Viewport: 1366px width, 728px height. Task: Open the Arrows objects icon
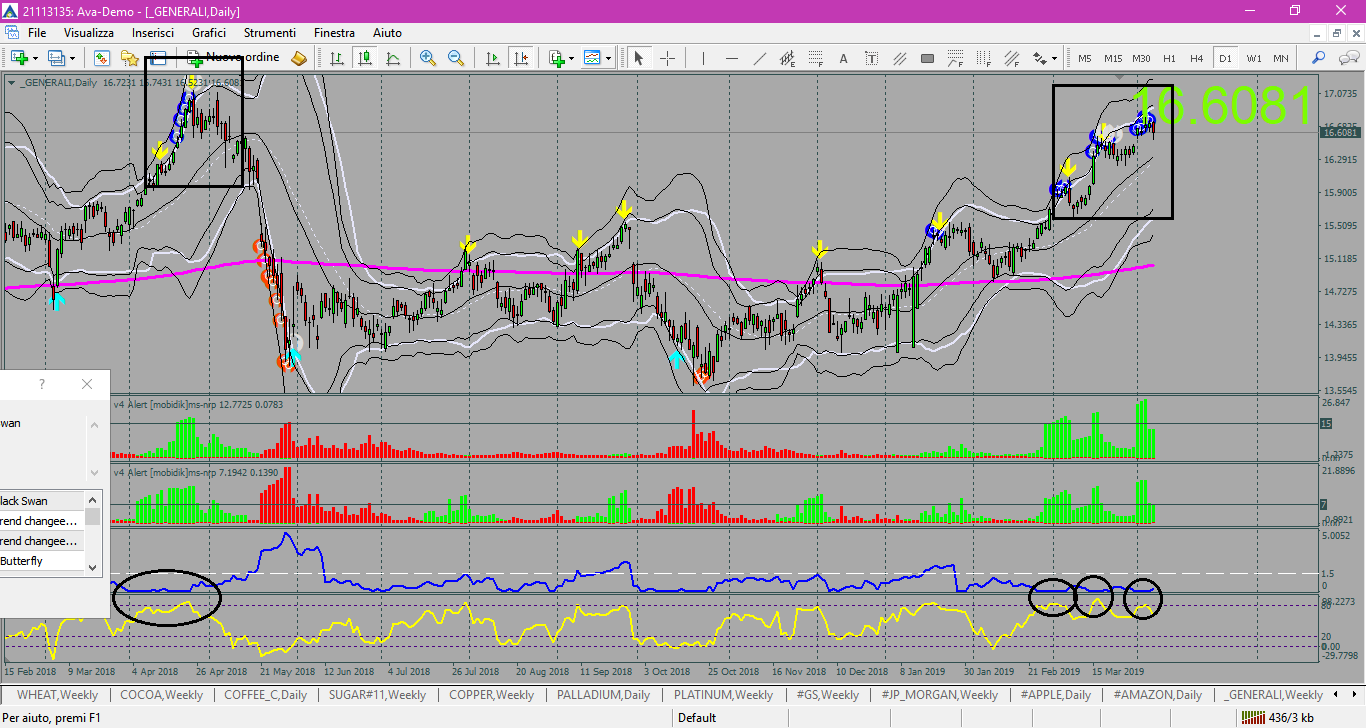click(1039, 58)
